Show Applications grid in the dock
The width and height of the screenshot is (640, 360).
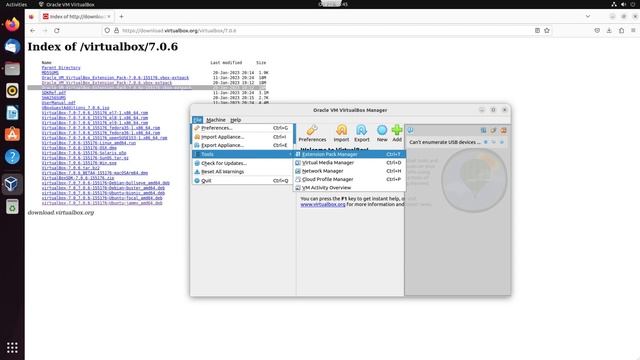[x=12, y=347]
